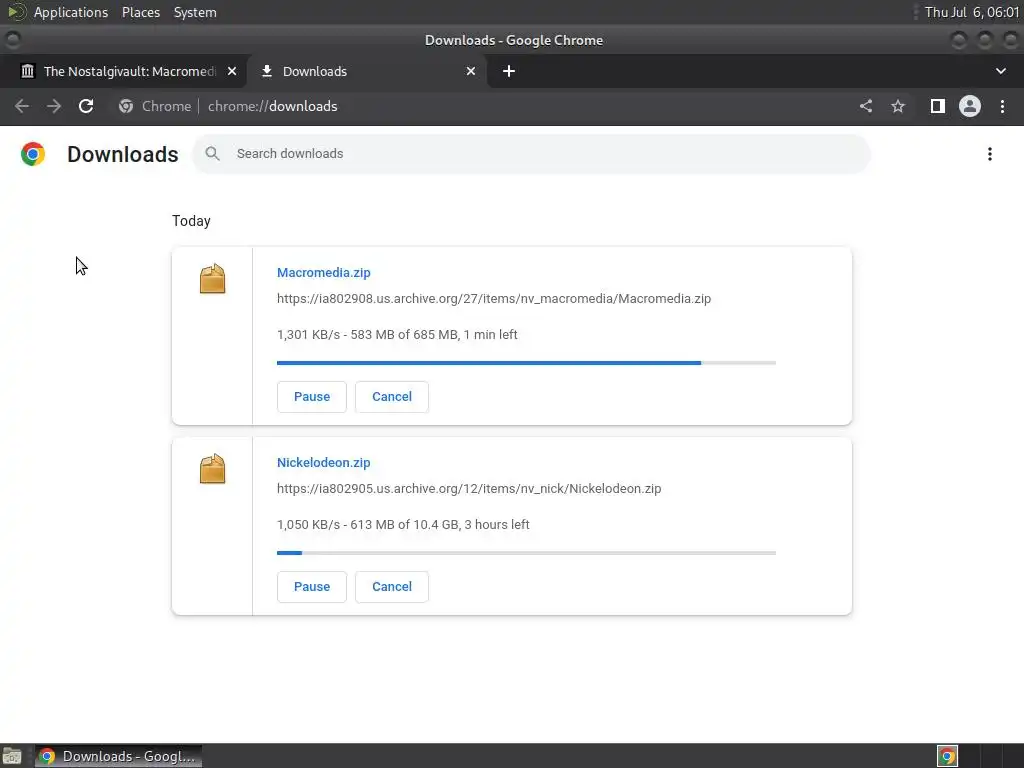Switch to The Nostalgivault tab
This screenshot has height=768, width=1024.
tap(123, 71)
